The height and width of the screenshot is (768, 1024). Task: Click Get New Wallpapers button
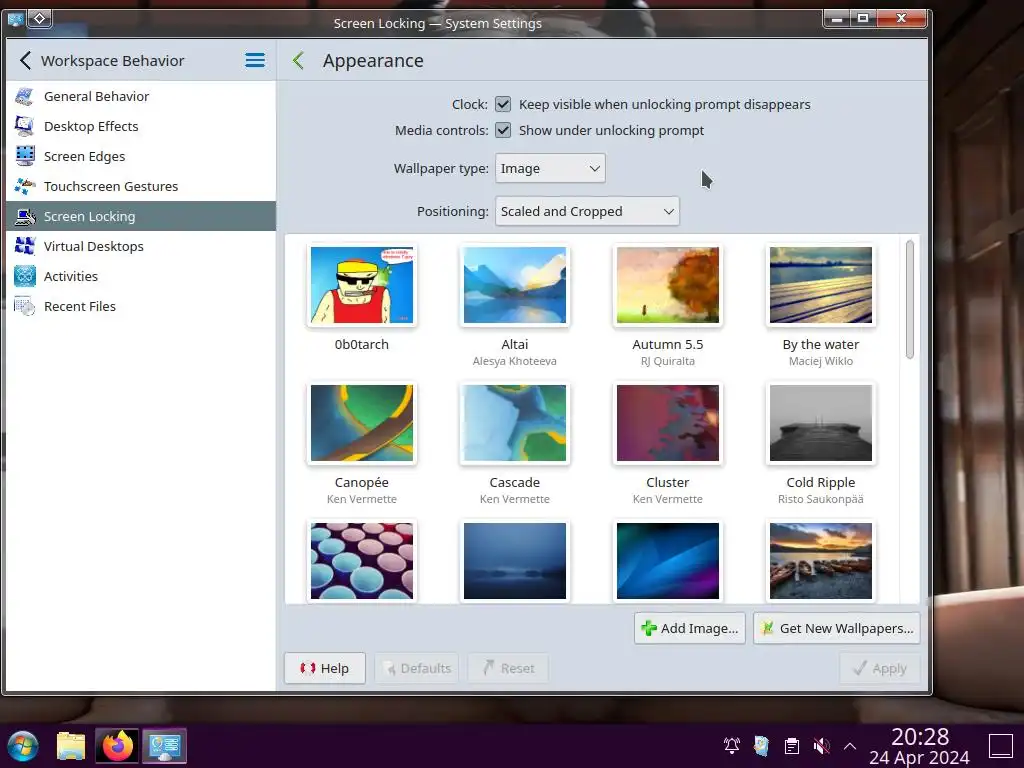point(837,628)
